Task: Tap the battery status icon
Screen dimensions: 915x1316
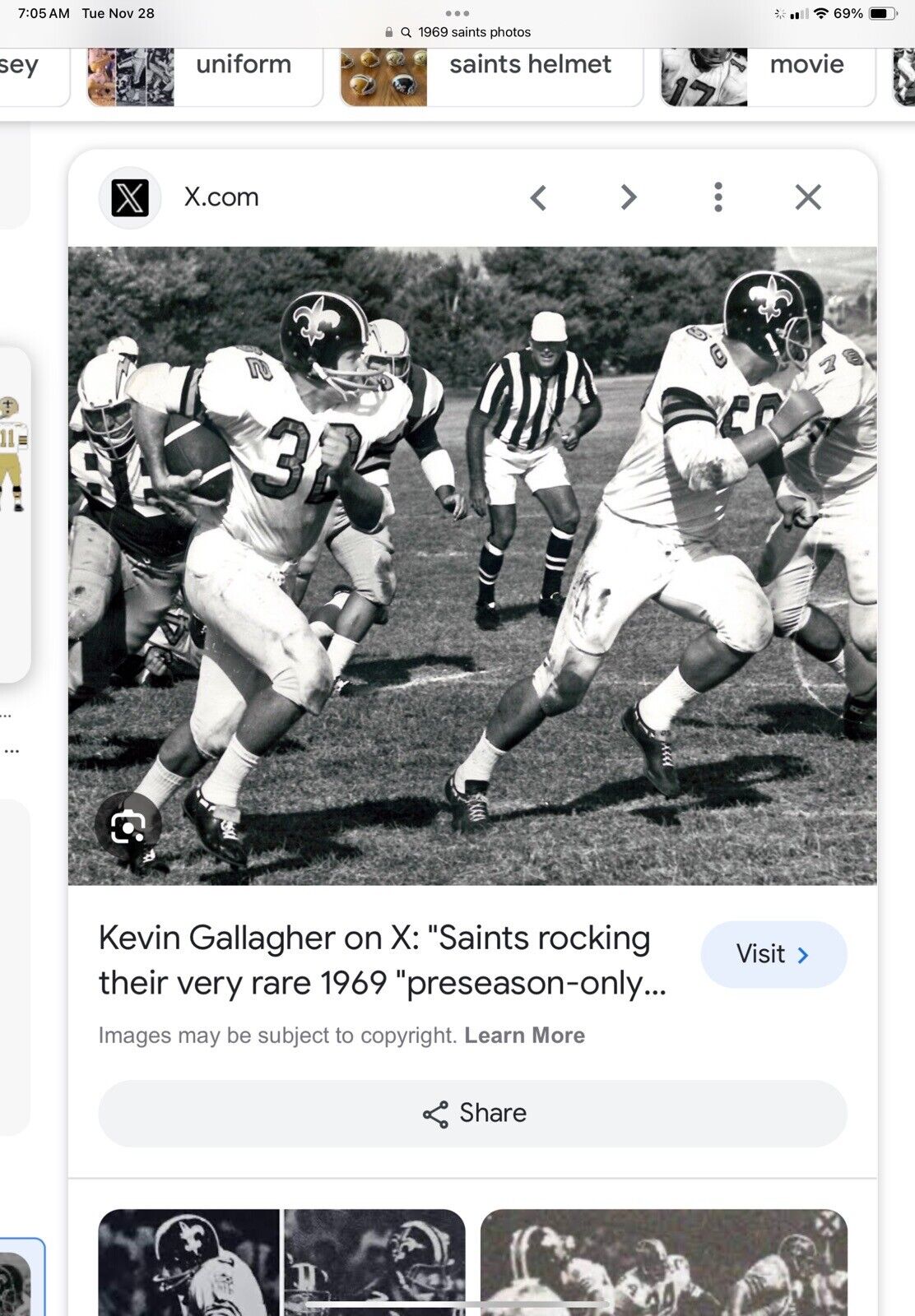Action: point(883,13)
